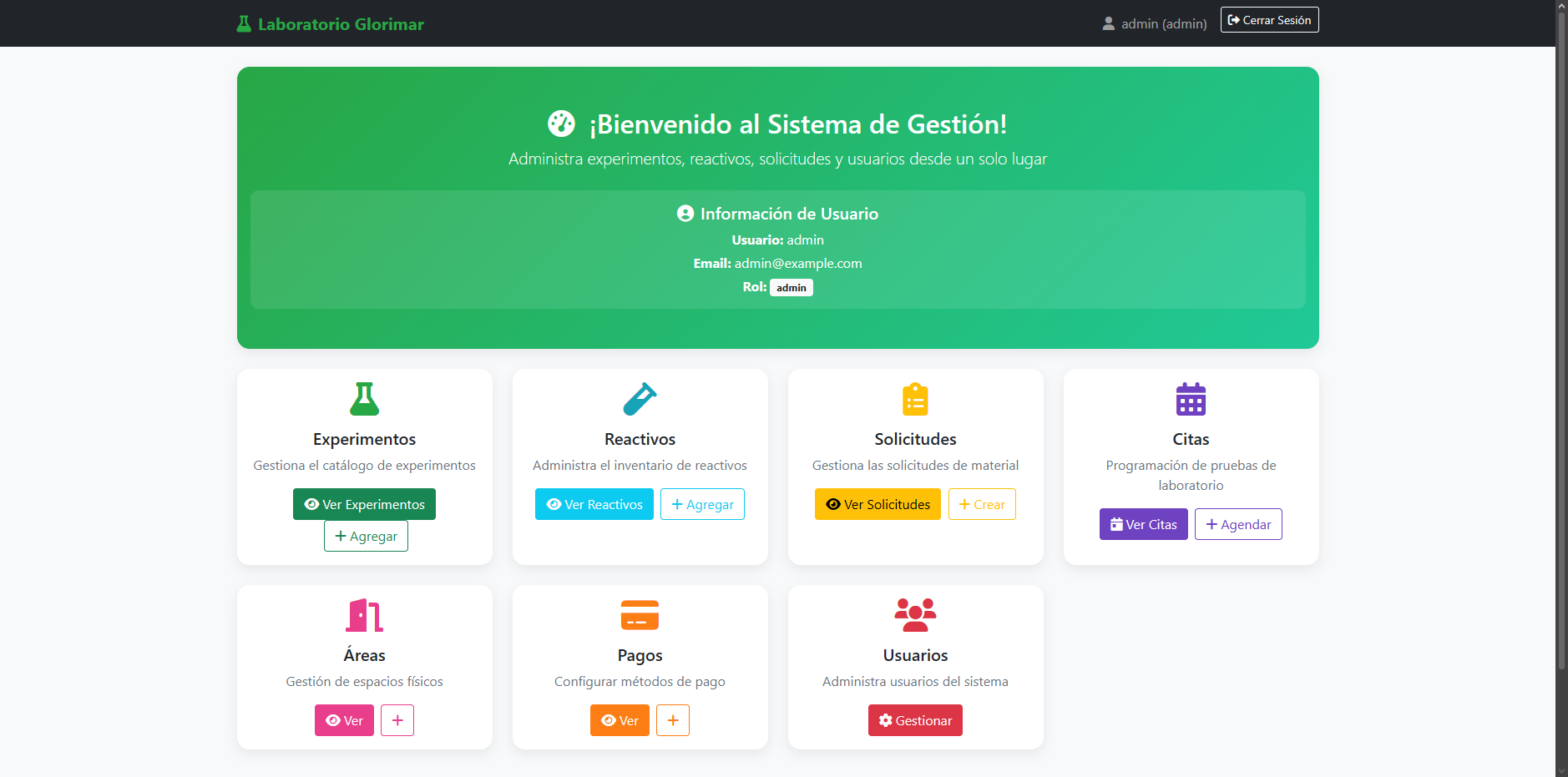Open the Ver Citas button
Image resolution: width=1568 pixels, height=777 pixels.
click(x=1144, y=524)
